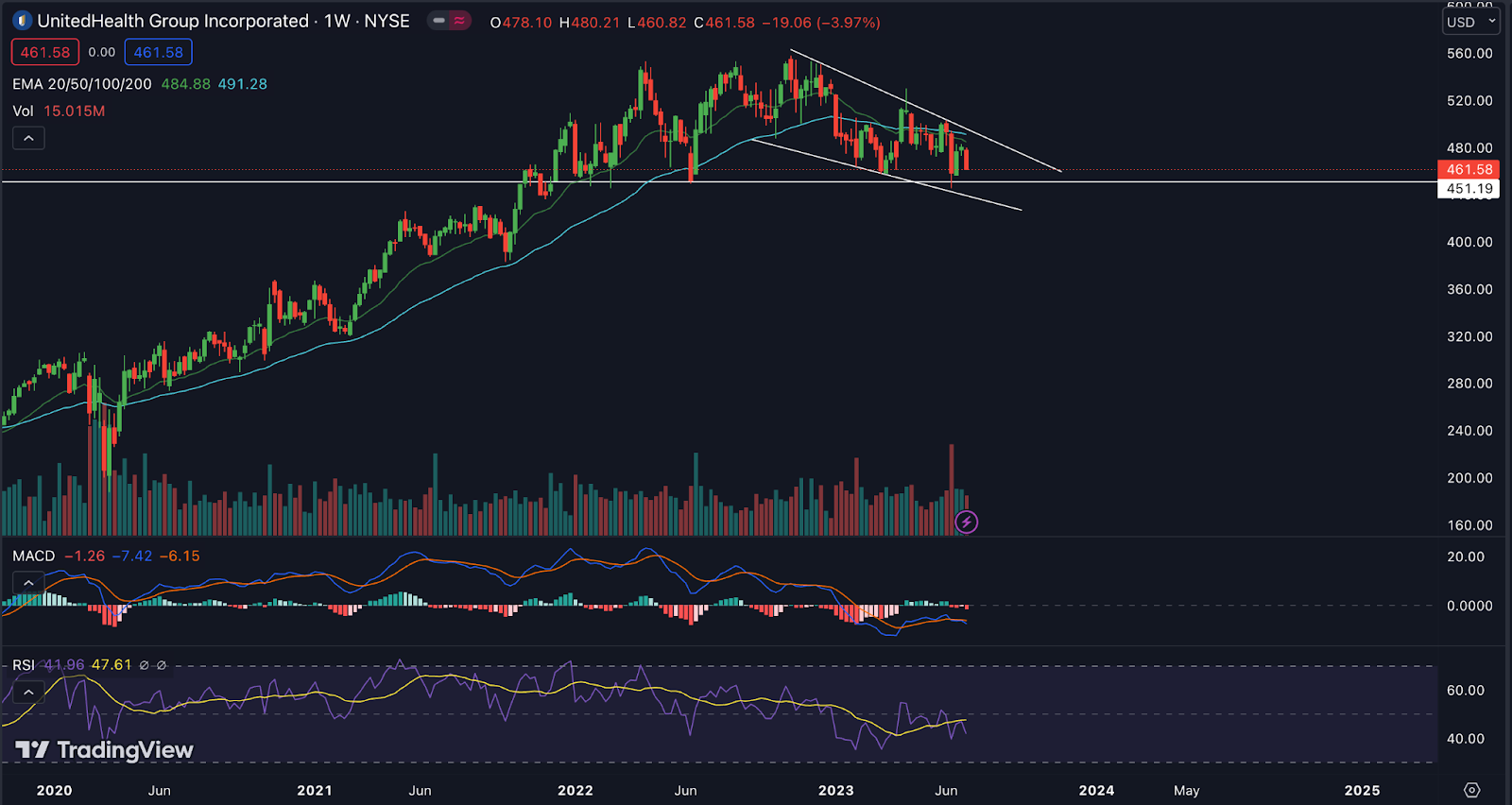This screenshot has width=1512, height=805.
Task: Click the open value O478.10
Action: click(x=521, y=22)
